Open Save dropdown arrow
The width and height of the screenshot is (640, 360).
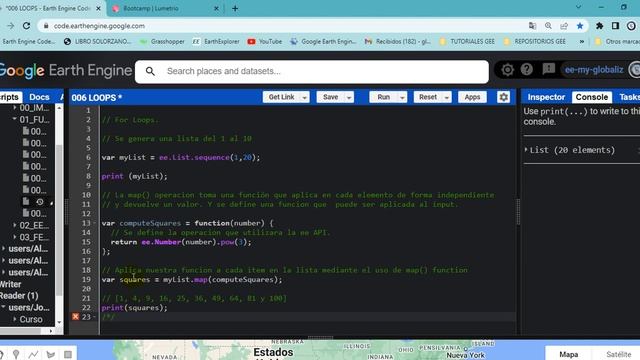349,98
